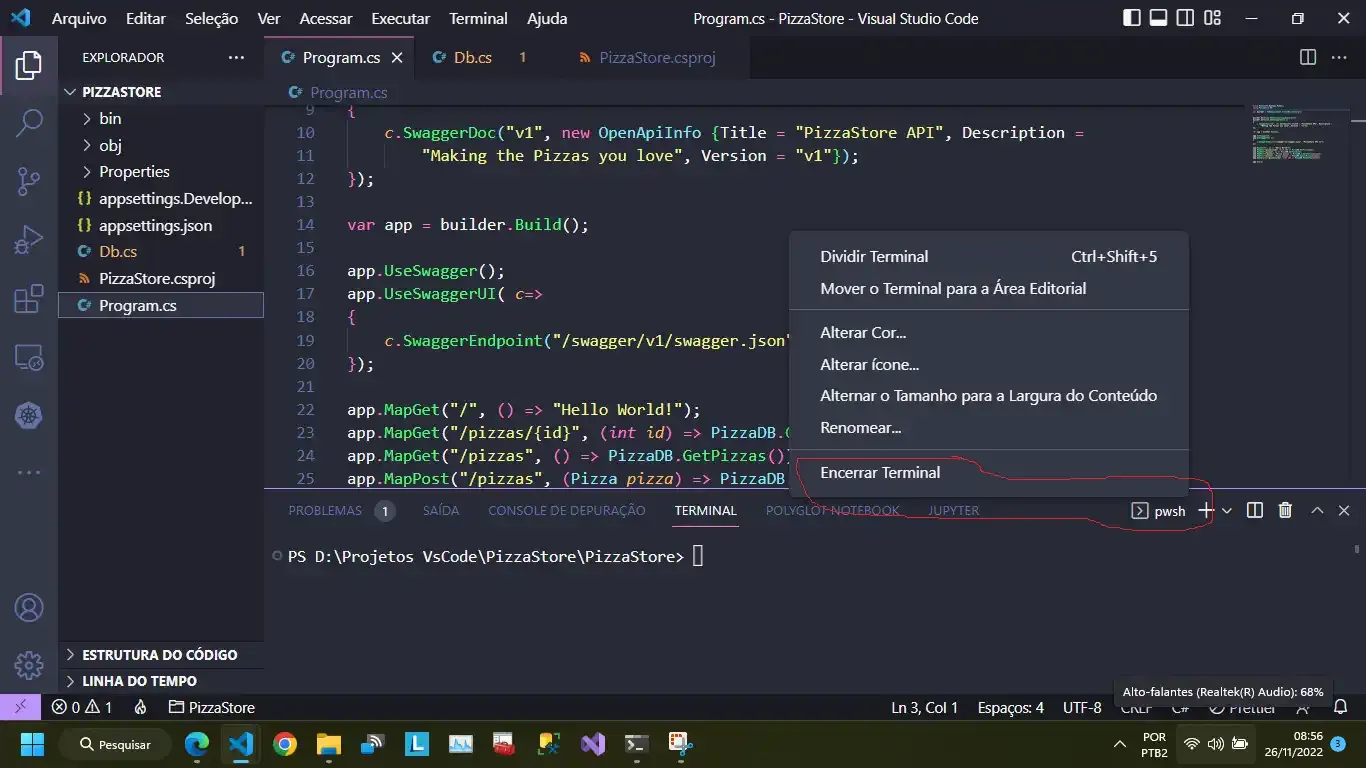Image resolution: width=1366 pixels, height=768 pixels.
Task: Click the Windows Start button
Action: pos(33,744)
